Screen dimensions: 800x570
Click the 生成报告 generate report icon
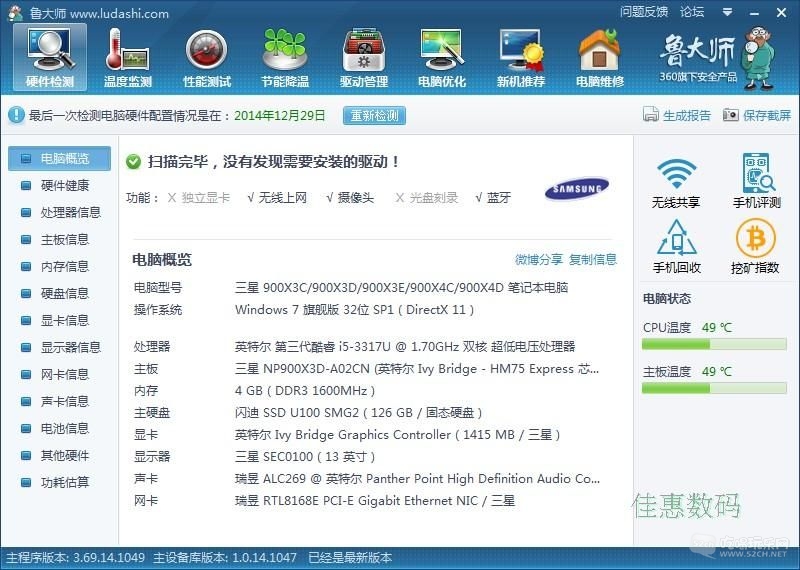651,115
